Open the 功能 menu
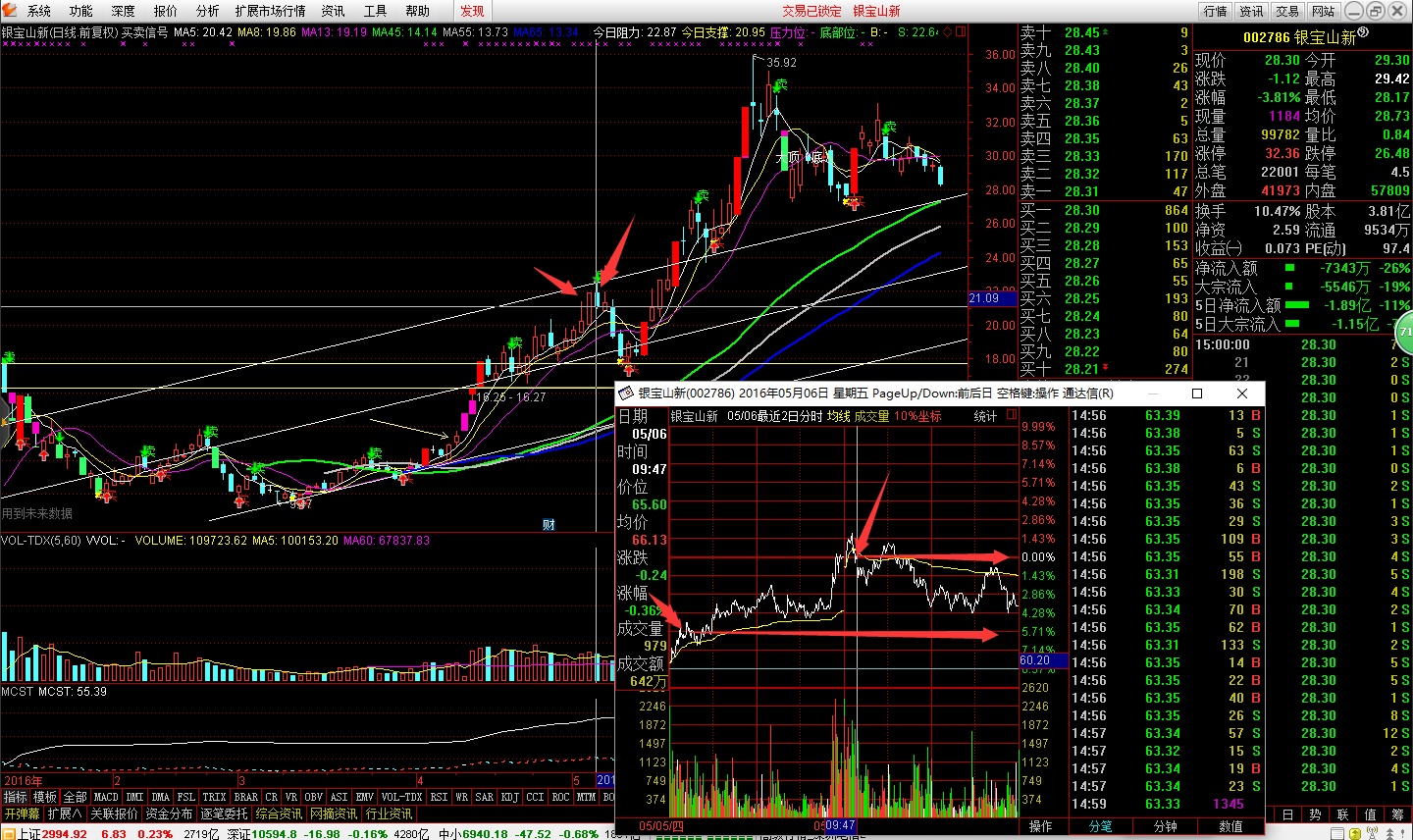 (x=80, y=11)
